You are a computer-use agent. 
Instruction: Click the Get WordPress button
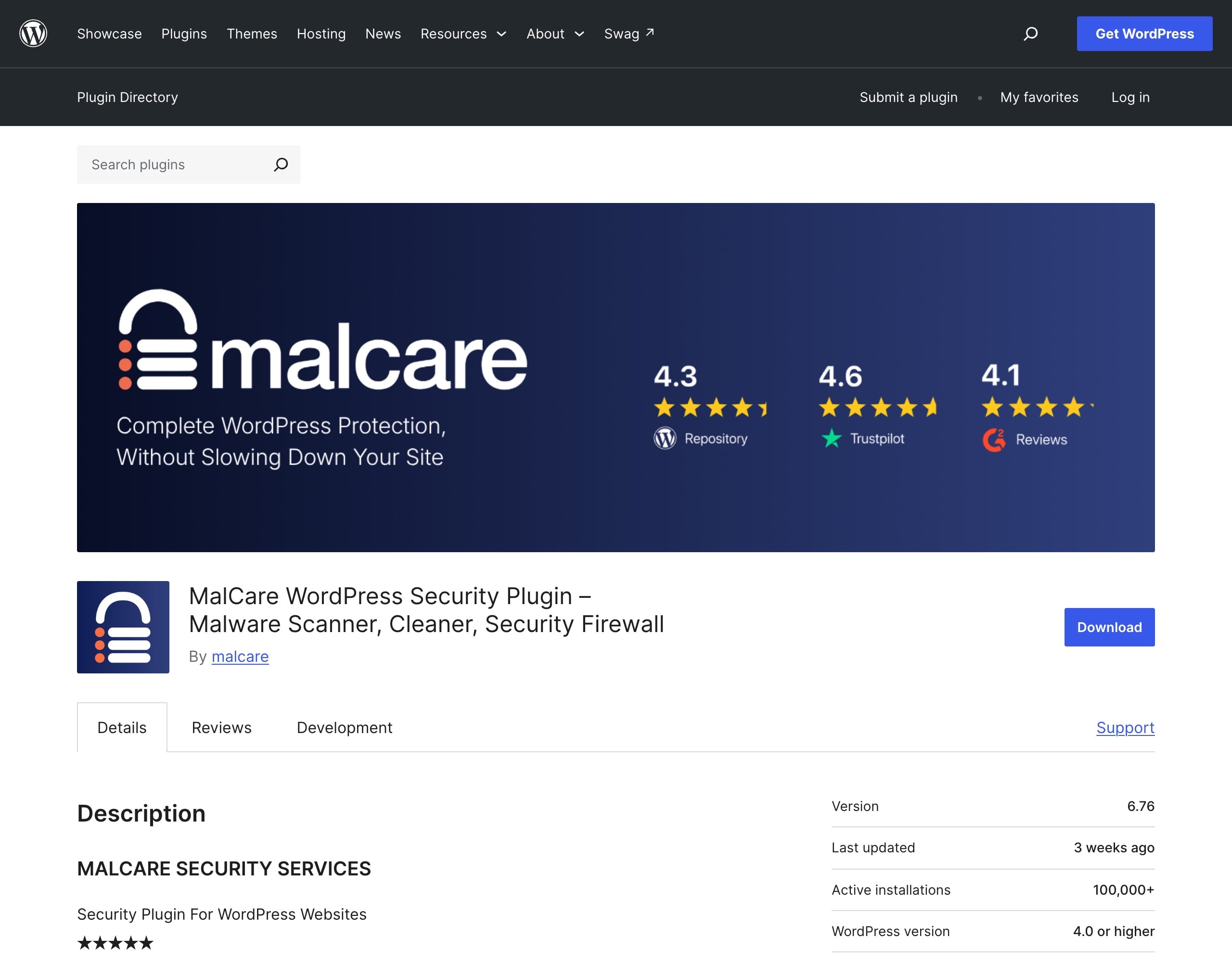(1144, 34)
